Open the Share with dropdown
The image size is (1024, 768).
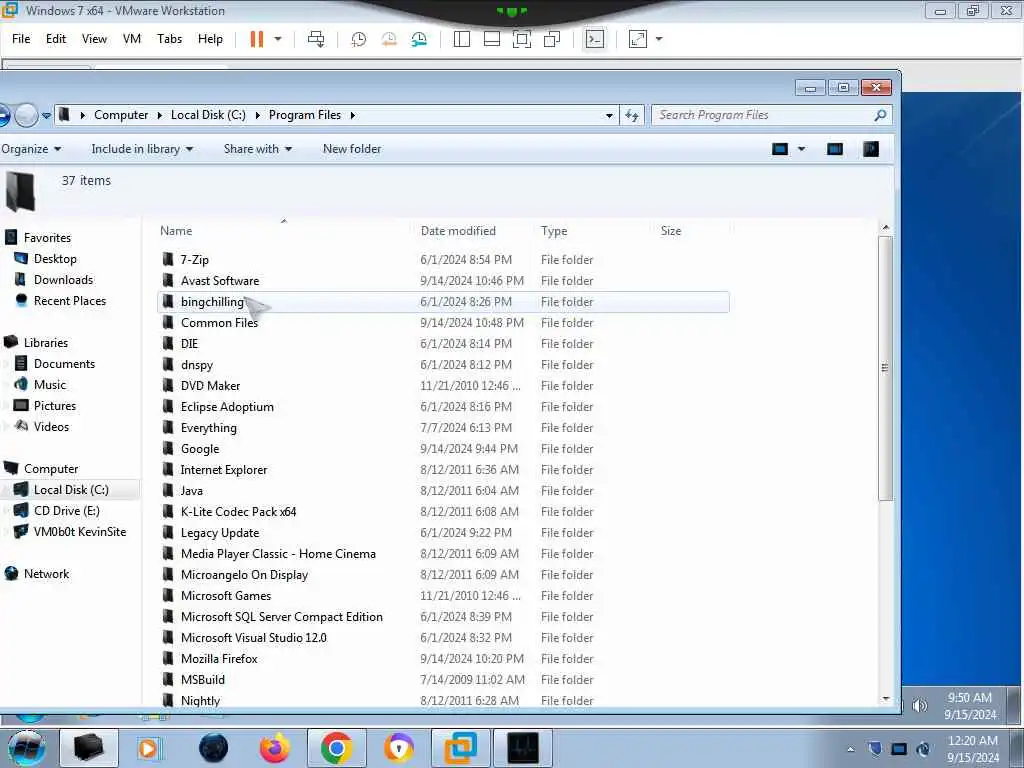[x=257, y=149]
